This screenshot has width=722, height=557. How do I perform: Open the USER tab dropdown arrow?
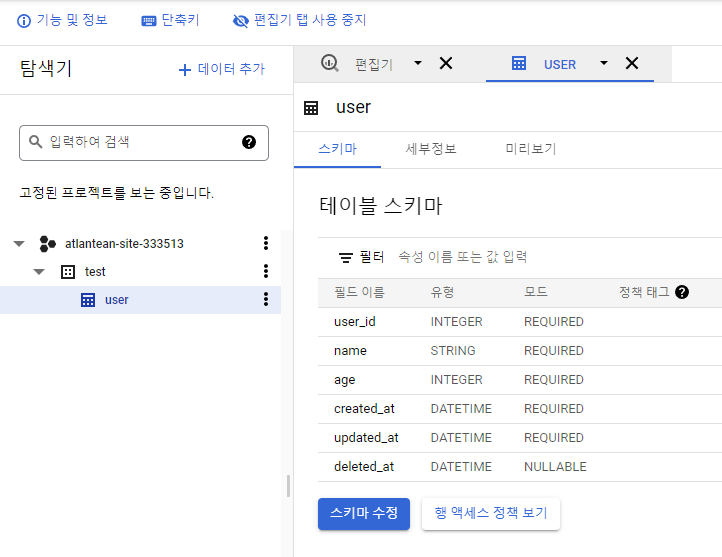[x=604, y=63]
